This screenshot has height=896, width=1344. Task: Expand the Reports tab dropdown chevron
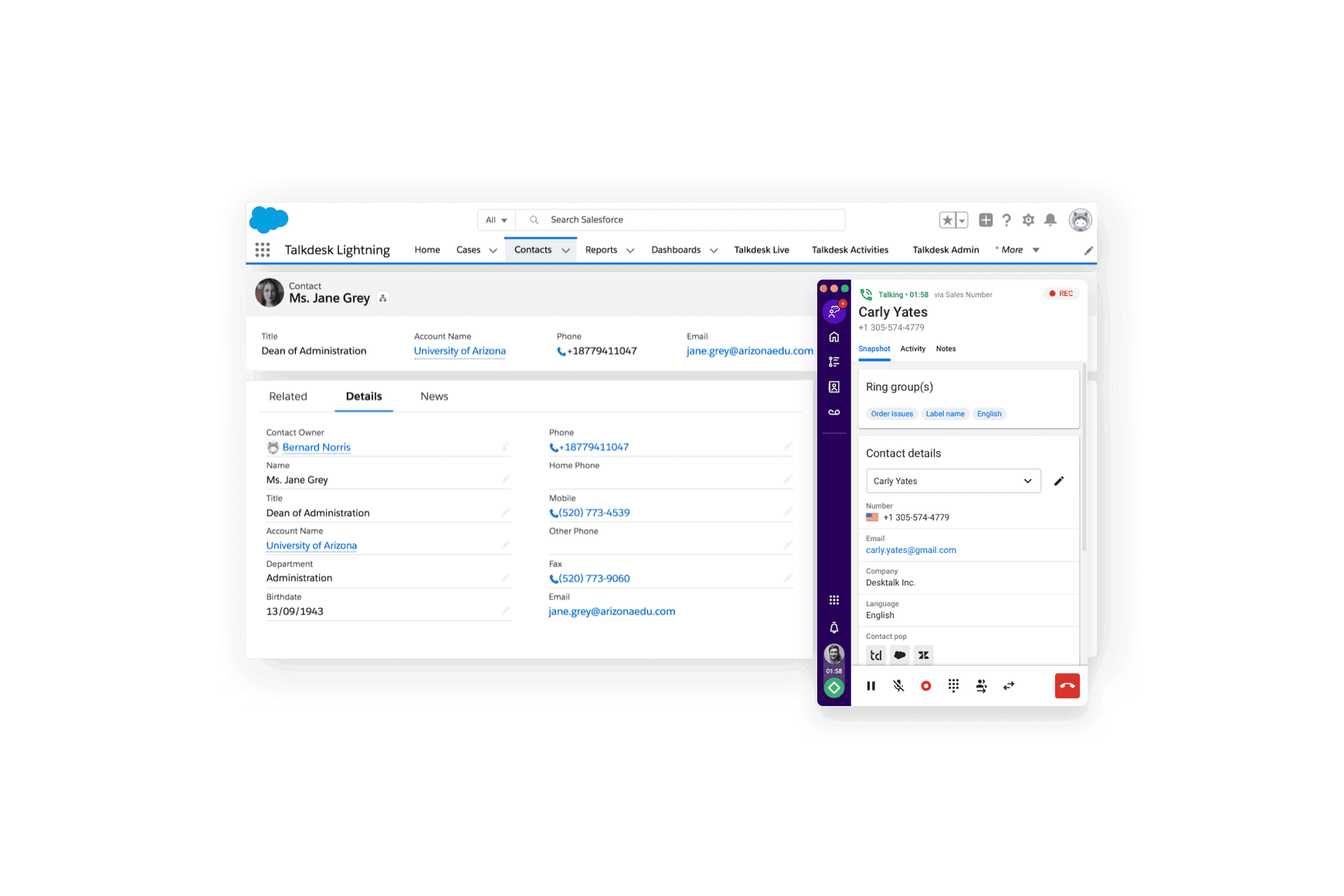click(x=630, y=250)
